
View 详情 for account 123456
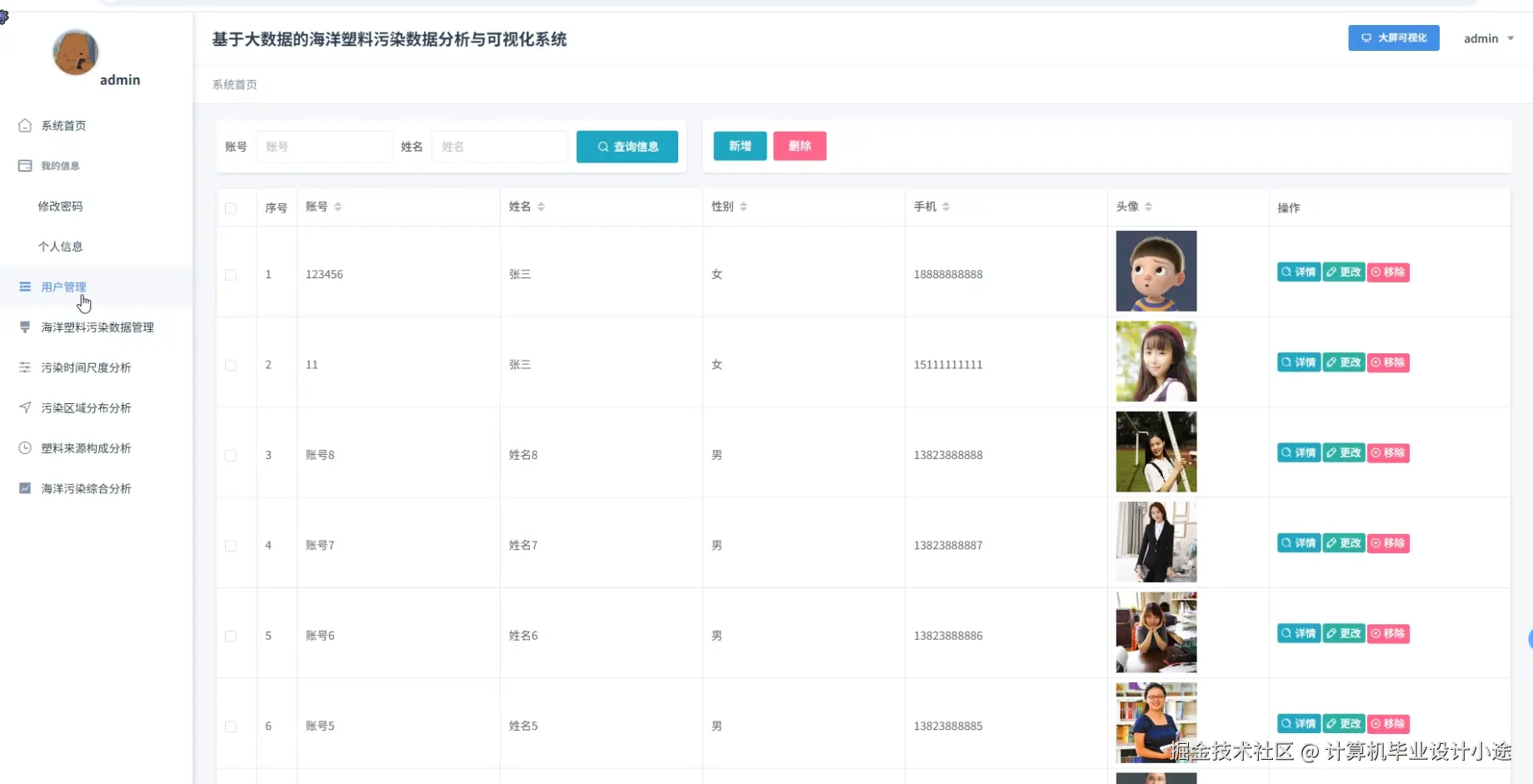coord(1299,272)
